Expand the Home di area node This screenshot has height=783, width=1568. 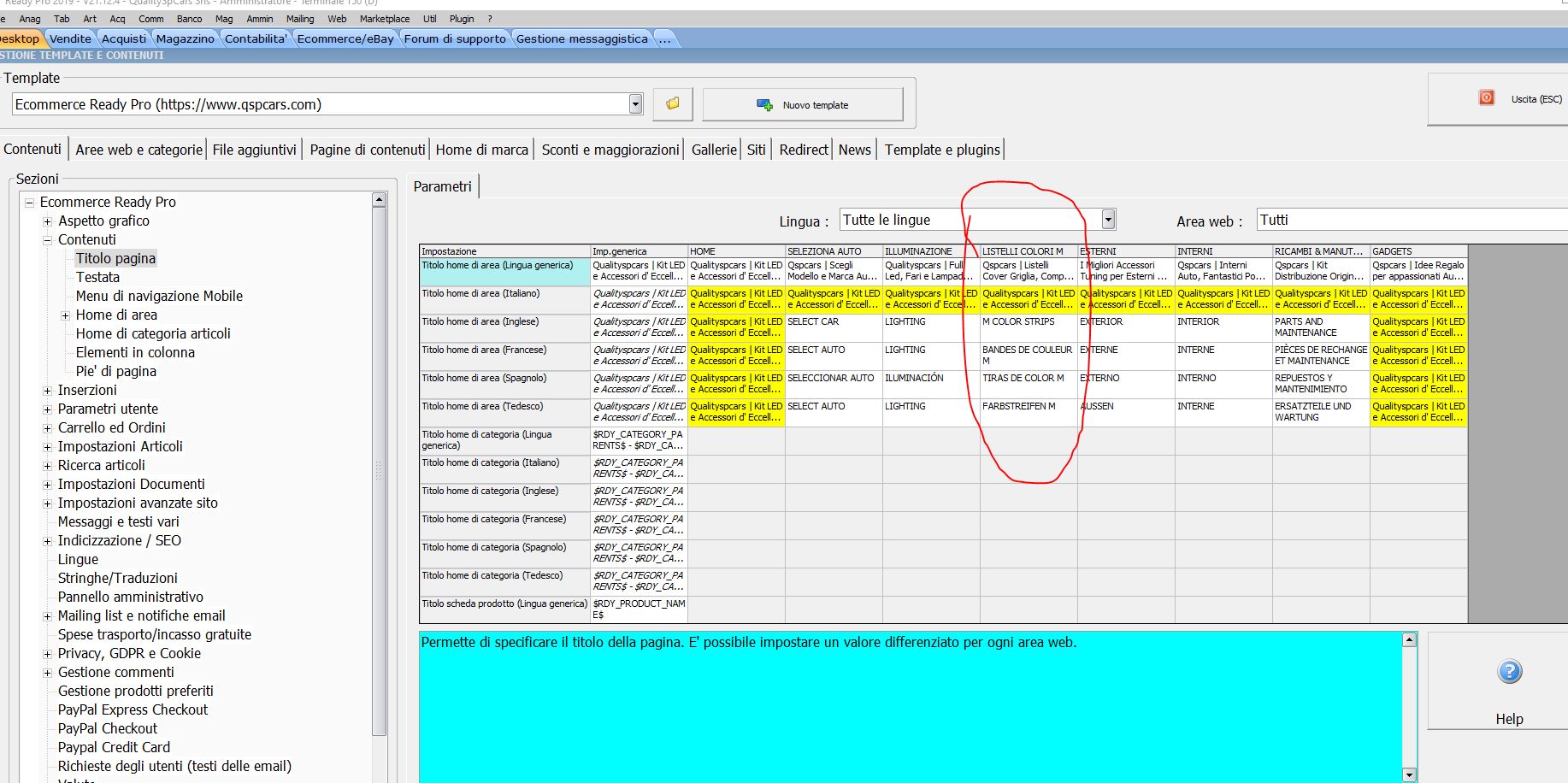point(66,315)
